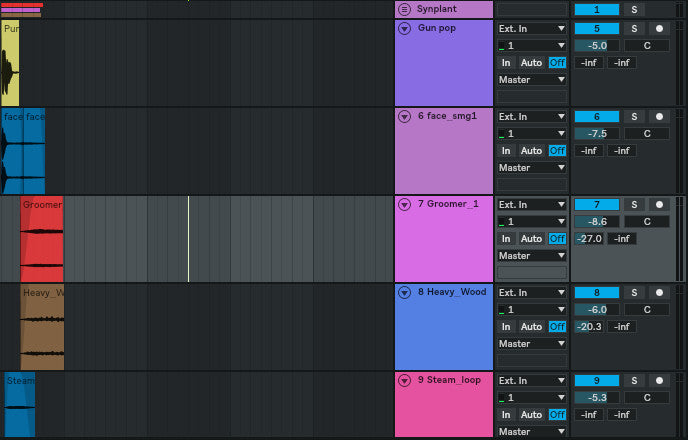Open input channel 1 dropdown on Groomer_1
The image size is (688, 440).
click(532, 222)
